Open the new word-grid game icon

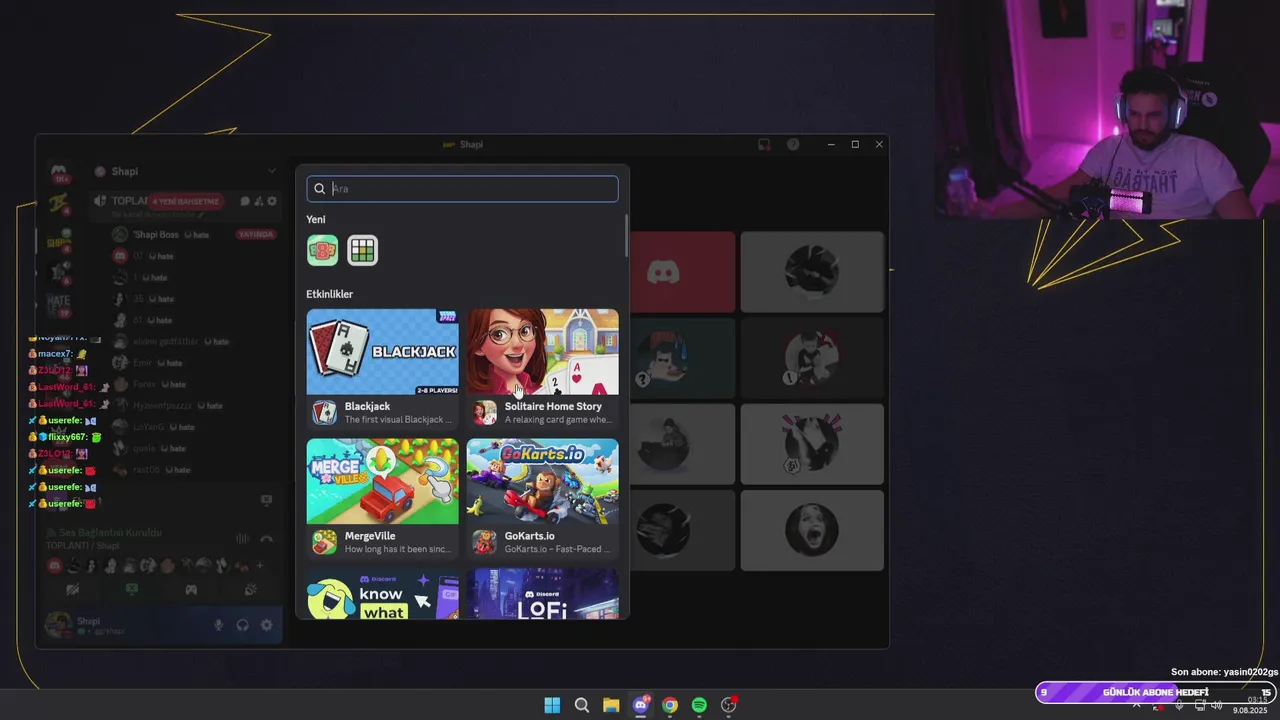[x=362, y=250]
